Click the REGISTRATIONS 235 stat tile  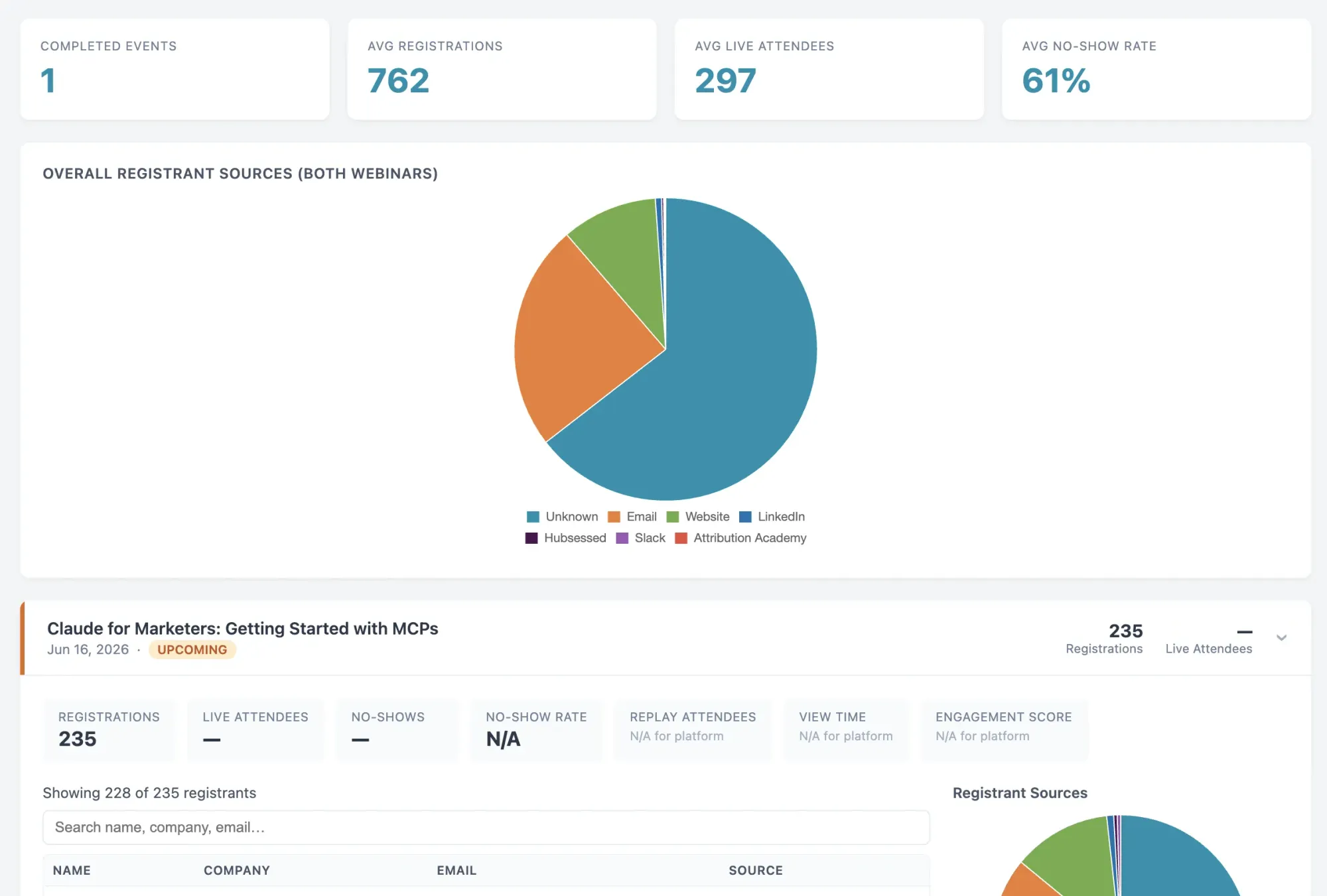(109, 730)
